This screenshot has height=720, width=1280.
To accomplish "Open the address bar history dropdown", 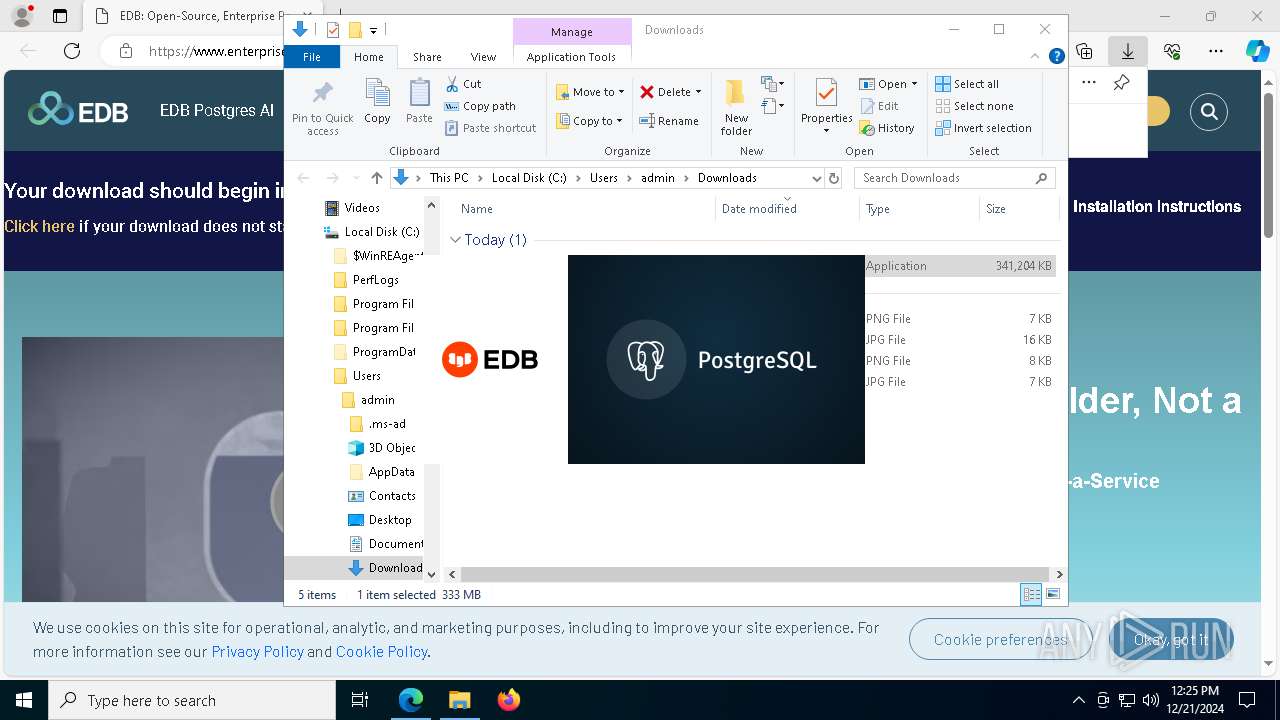I will (x=816, y=178).
